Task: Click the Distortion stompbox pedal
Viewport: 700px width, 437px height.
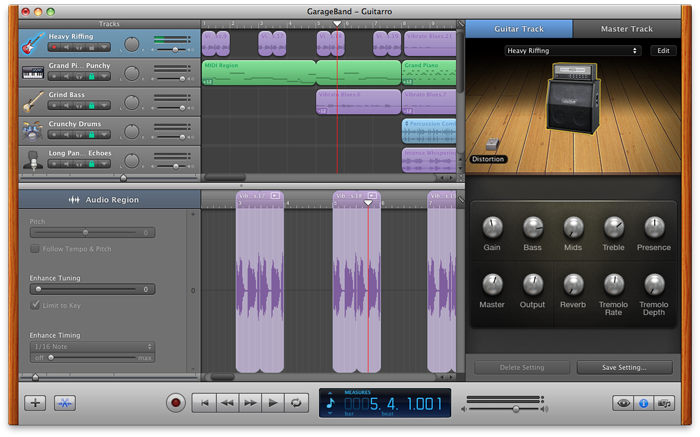Action: pos(492,144)
